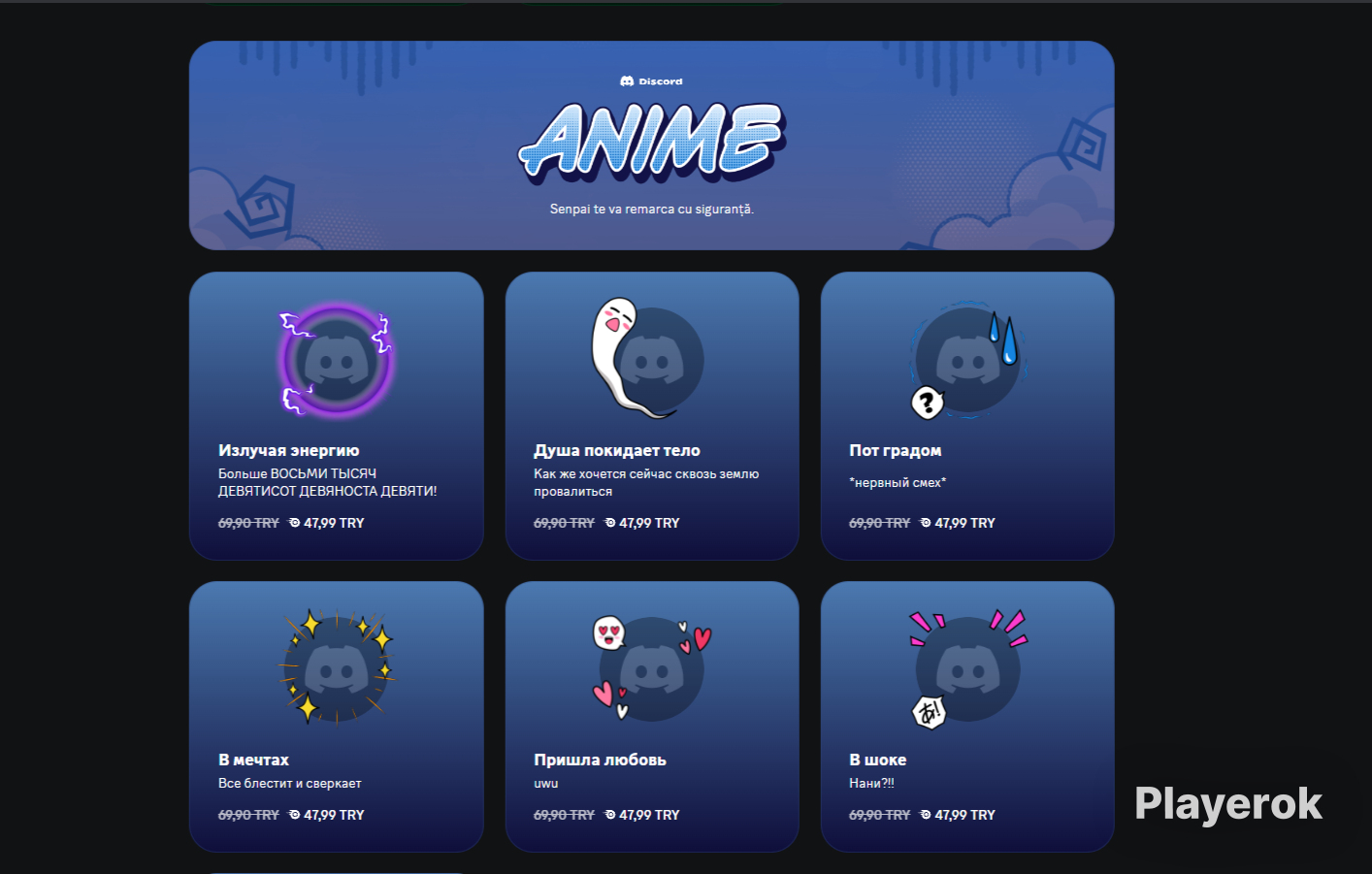This screenshot has height=874, width=1372.
Task: Open the Излучая энергию item title
Action: click(x=289, y=450)
